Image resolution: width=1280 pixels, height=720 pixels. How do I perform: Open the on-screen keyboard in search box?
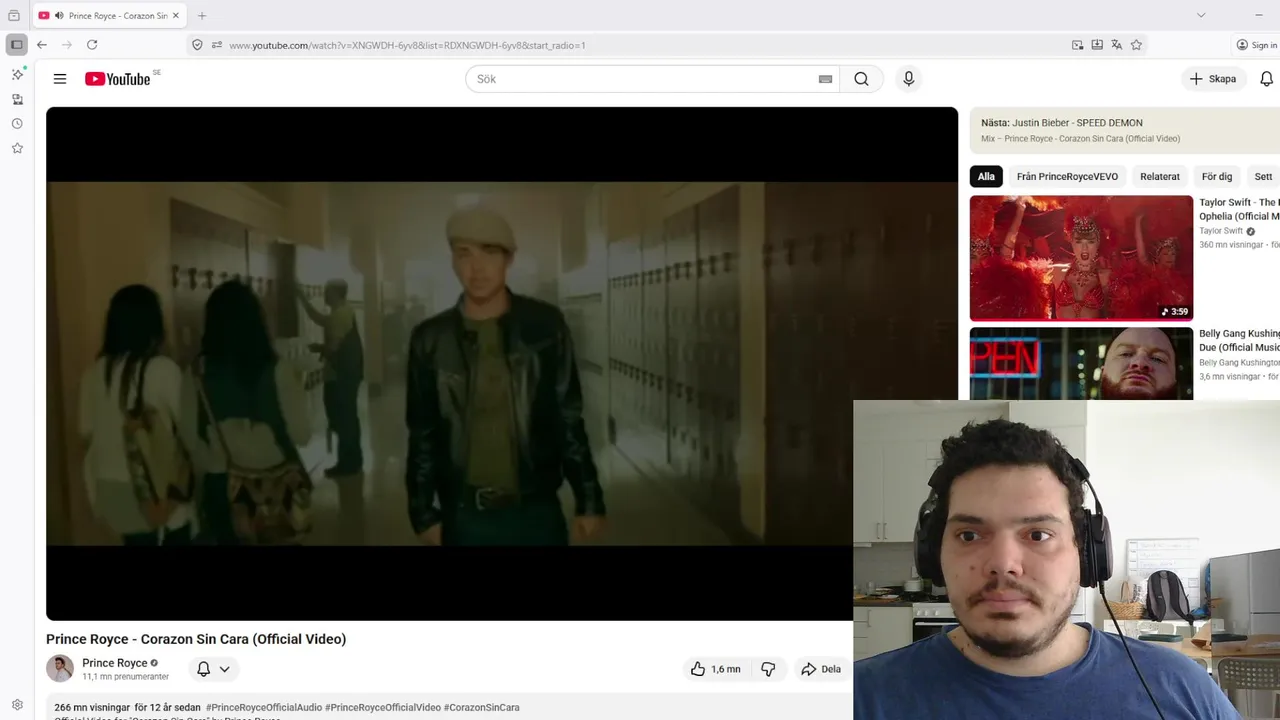coord(825,79)
